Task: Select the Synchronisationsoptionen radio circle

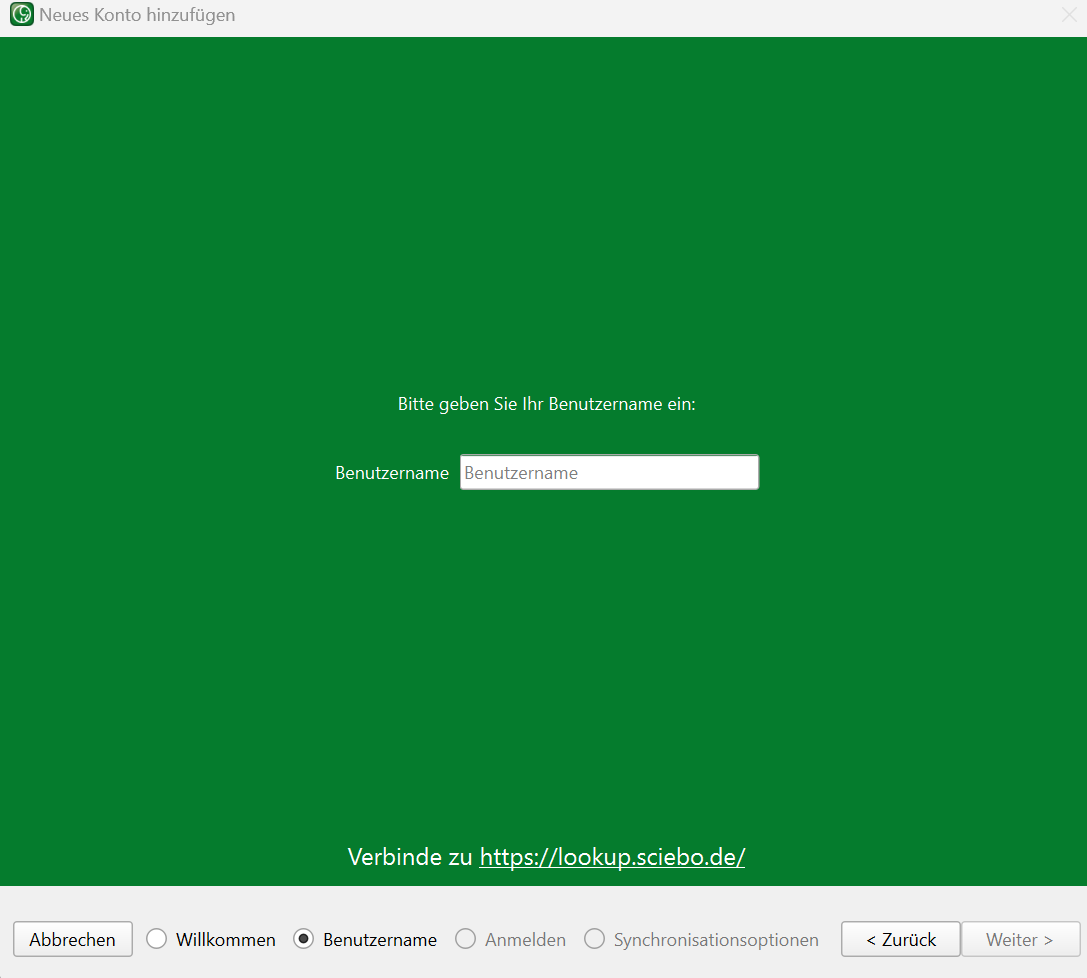Action: pyautogui.click(x=595, y=939)
